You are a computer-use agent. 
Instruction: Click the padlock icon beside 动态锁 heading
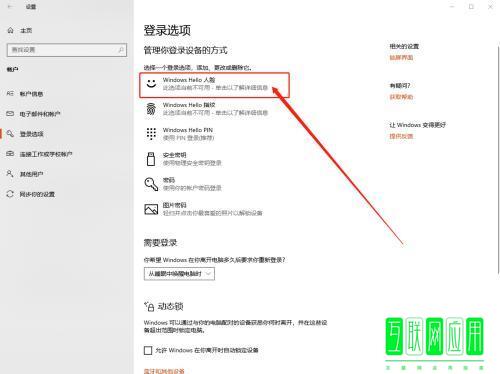[149, 306]
